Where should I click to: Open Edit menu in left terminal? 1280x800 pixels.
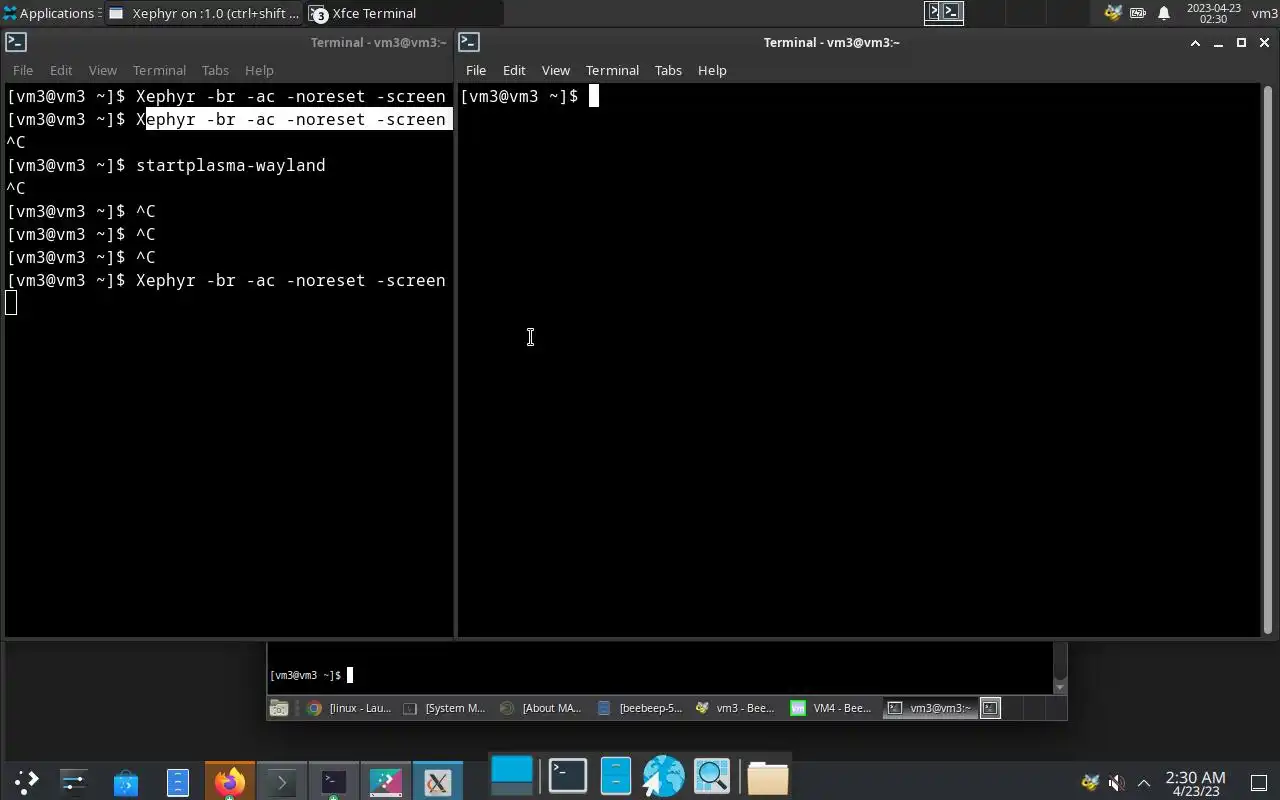click(x=61, y=70)
